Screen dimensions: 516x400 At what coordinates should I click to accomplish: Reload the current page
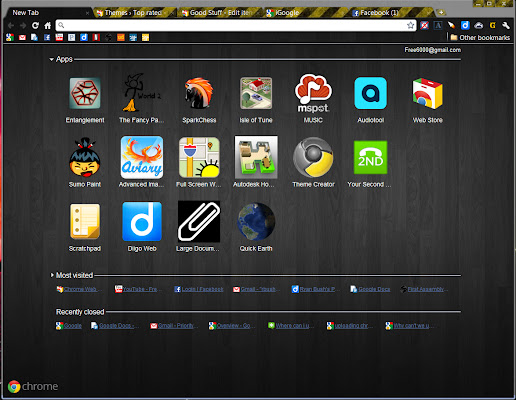tap(35, 25)
